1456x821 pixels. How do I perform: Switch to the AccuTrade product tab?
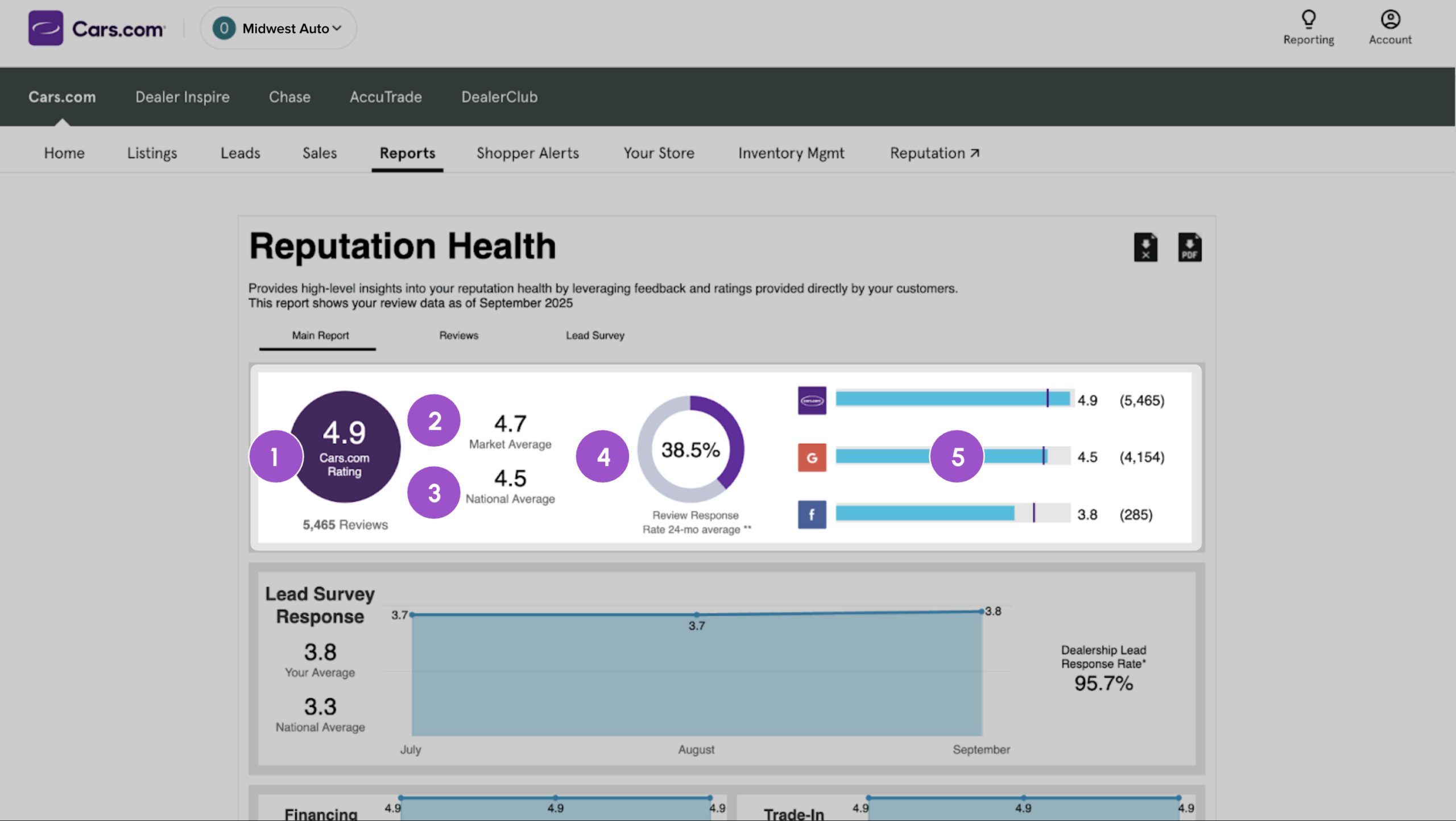pos(386,97)
